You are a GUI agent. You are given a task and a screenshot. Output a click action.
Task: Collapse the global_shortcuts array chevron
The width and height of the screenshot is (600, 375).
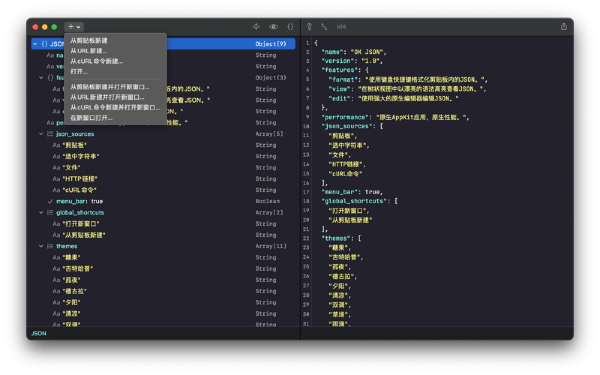click(x=41, y=212)
